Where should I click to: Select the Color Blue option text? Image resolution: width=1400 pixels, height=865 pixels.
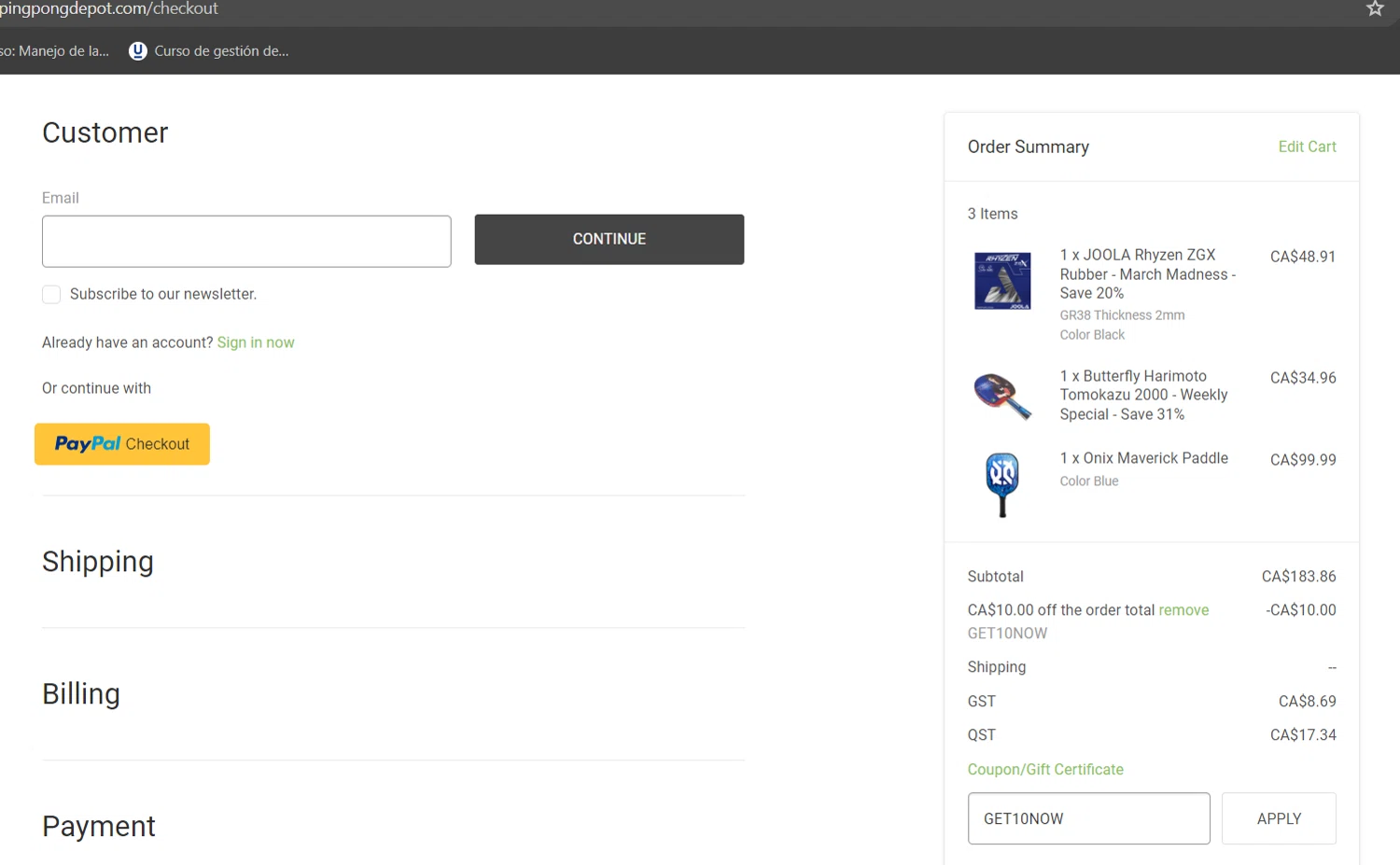(x=1088, y=481)
